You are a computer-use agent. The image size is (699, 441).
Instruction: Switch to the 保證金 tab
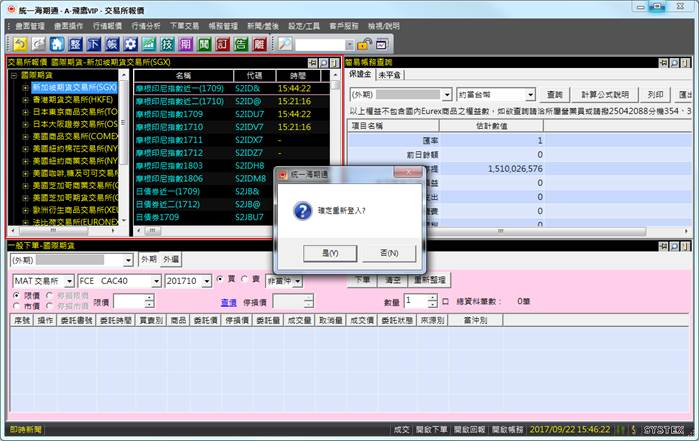360,74
